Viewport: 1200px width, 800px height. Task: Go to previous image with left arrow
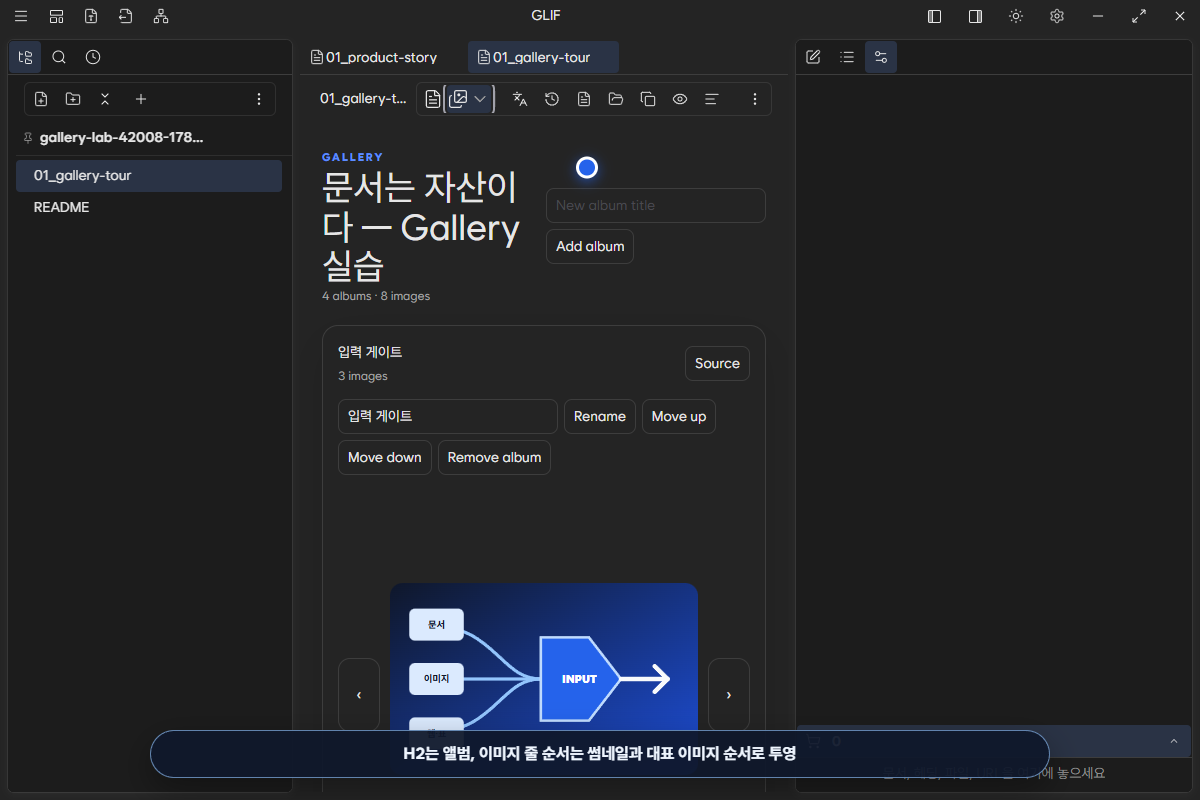359,694
